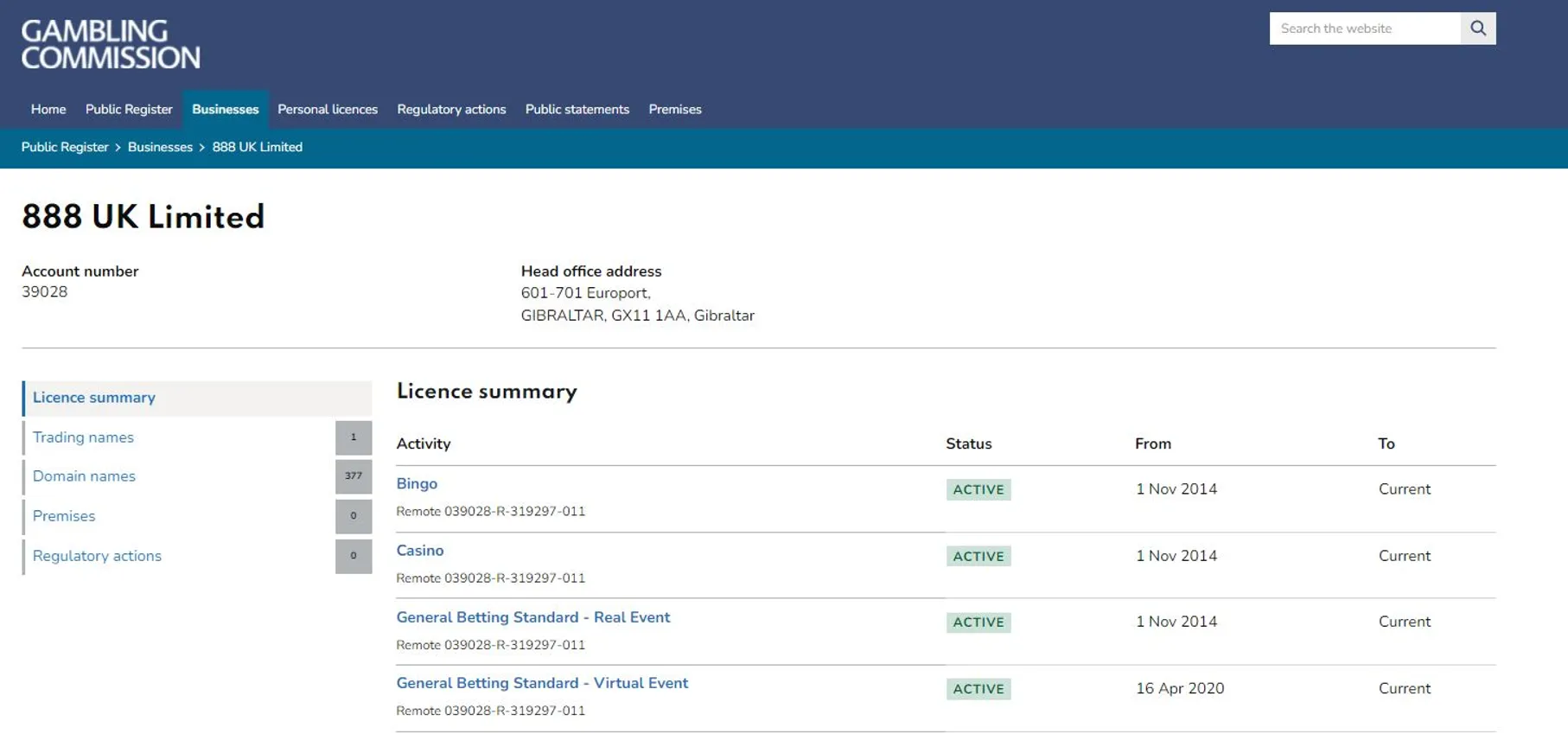Click ACTIVE badge in Virtual Event row
The image size is (1568, 734).
[x=978, y=689]
